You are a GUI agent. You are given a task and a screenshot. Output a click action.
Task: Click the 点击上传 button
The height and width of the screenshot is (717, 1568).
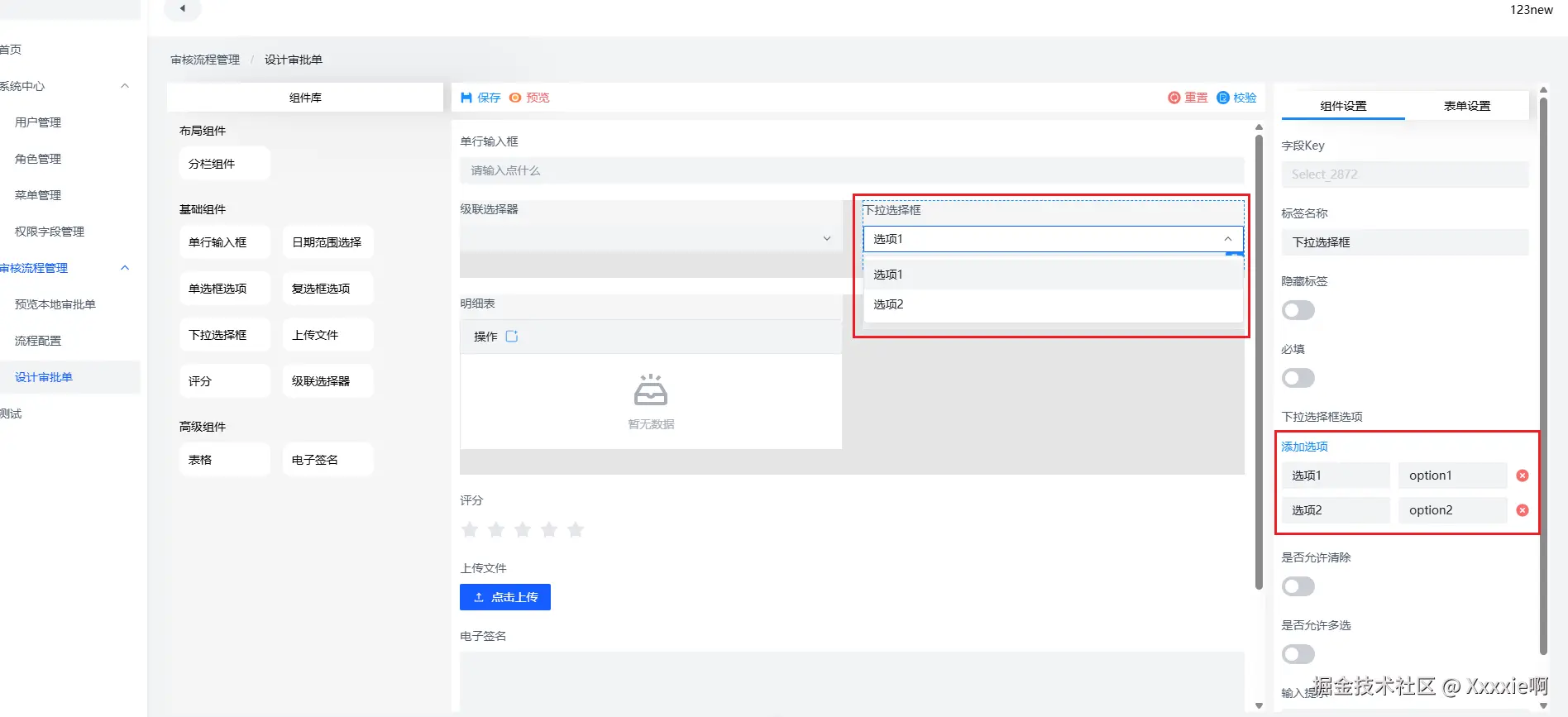tap(505, 597)
